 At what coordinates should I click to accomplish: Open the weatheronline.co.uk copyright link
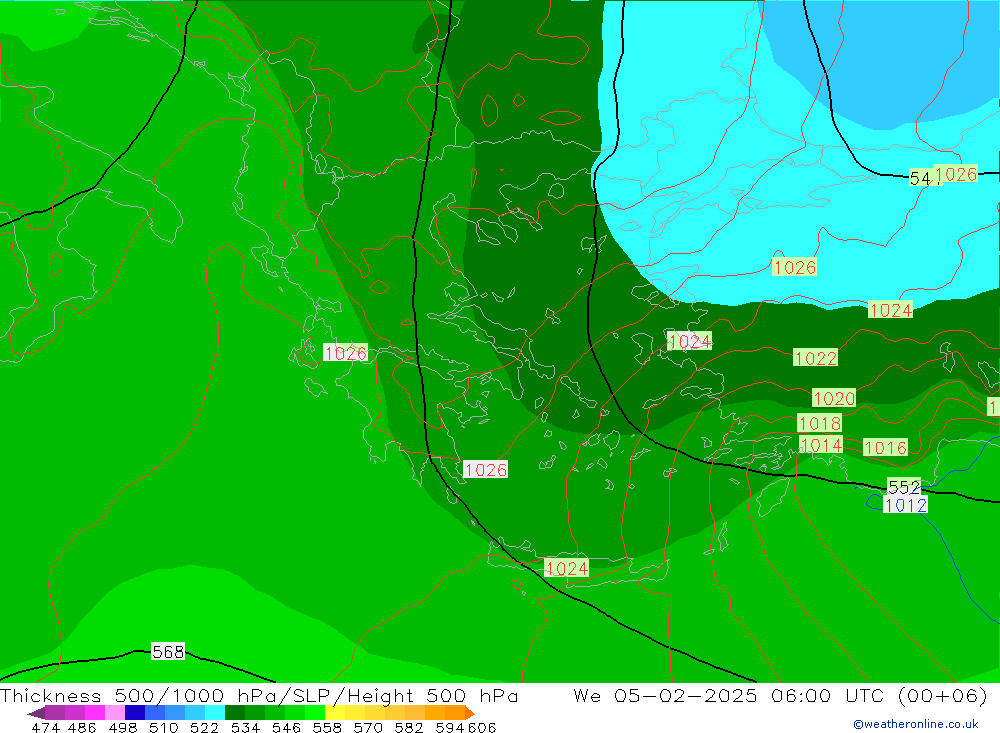click(x=915, y=724)
